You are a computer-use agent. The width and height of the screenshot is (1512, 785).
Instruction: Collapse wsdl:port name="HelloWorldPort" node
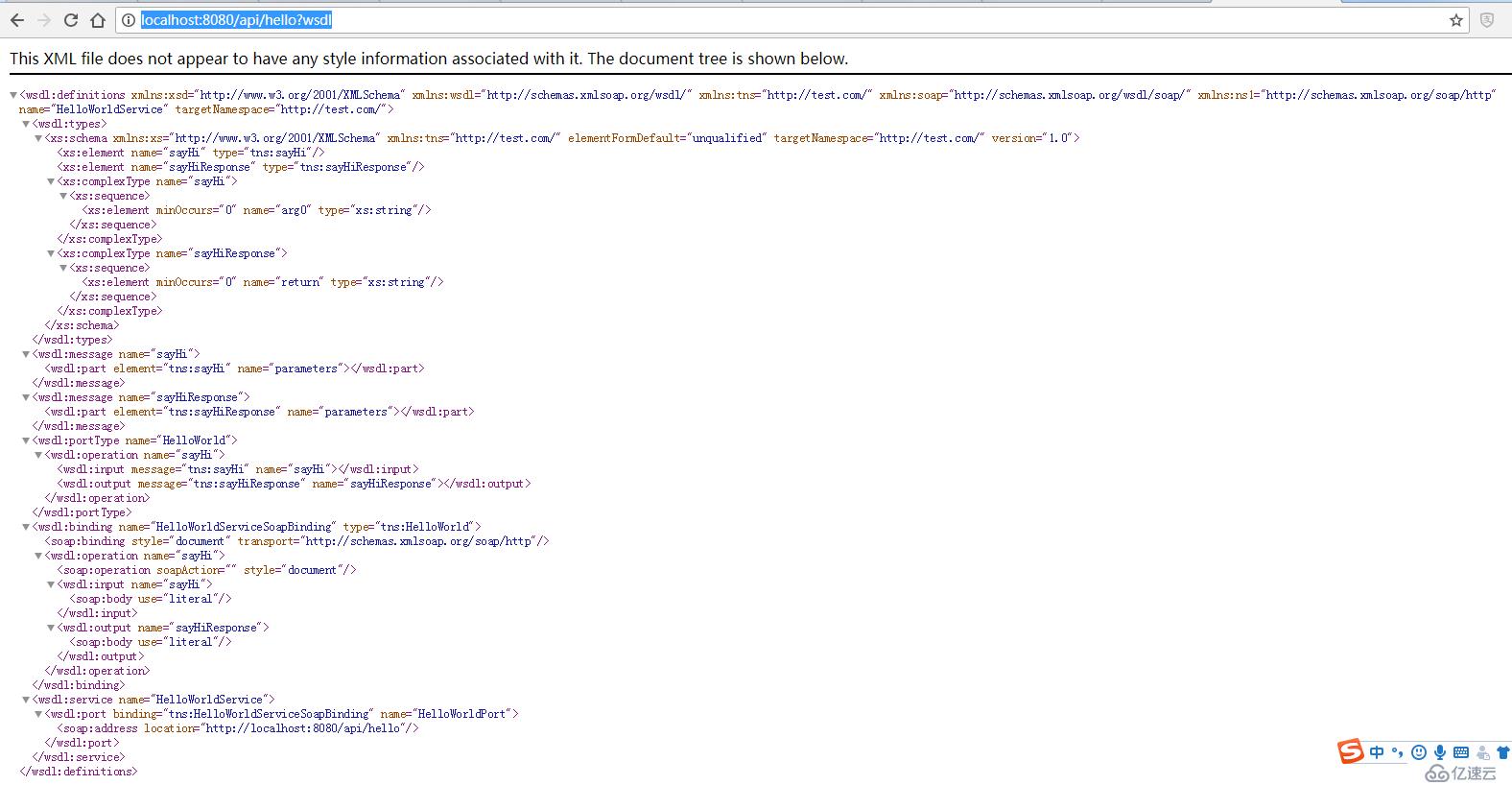[38, 714]
